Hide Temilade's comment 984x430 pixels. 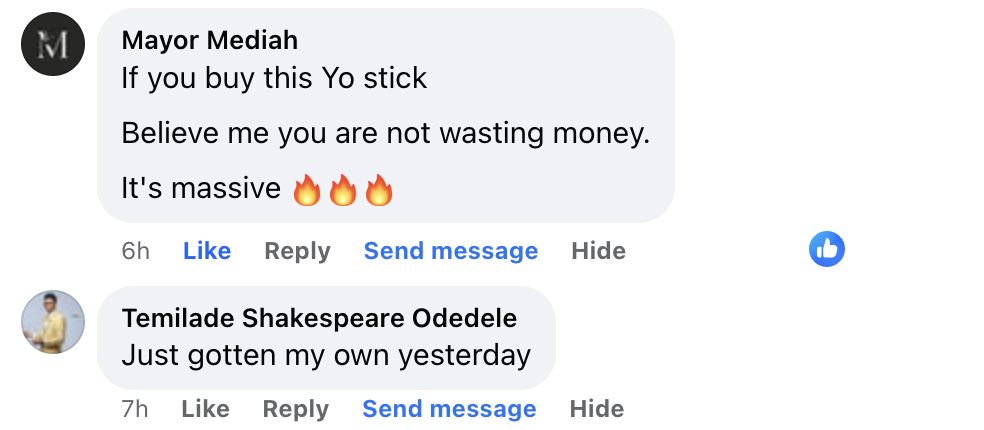pos(597,409)
